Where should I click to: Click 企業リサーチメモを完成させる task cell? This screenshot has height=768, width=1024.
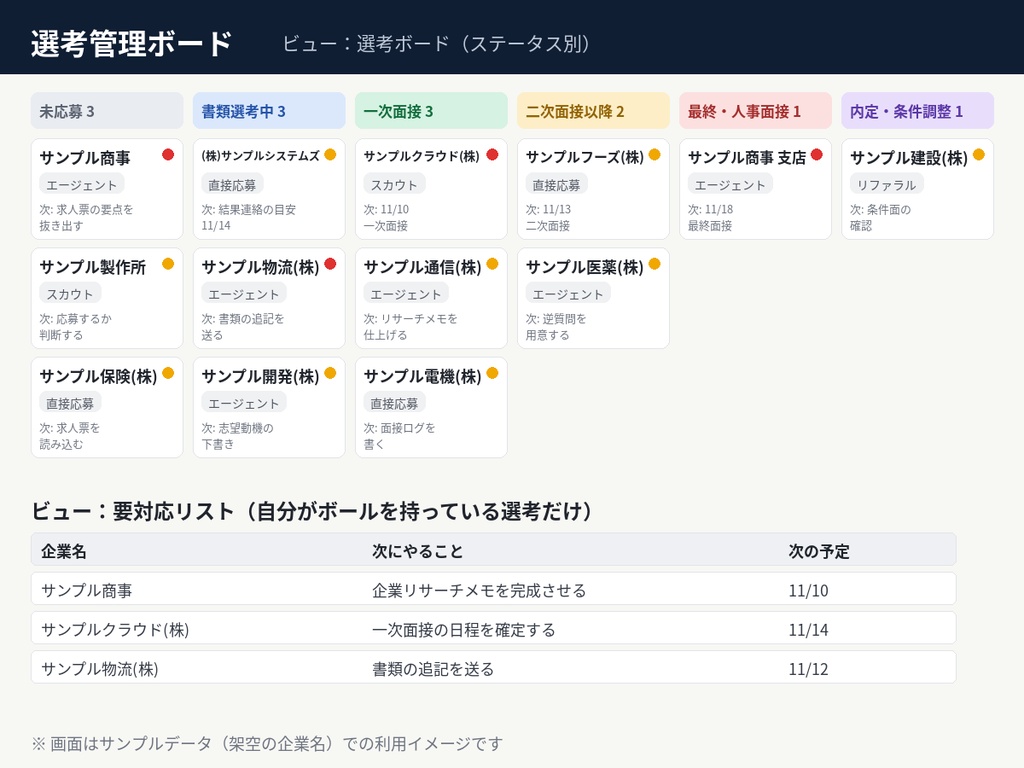(x=479, y=590)
